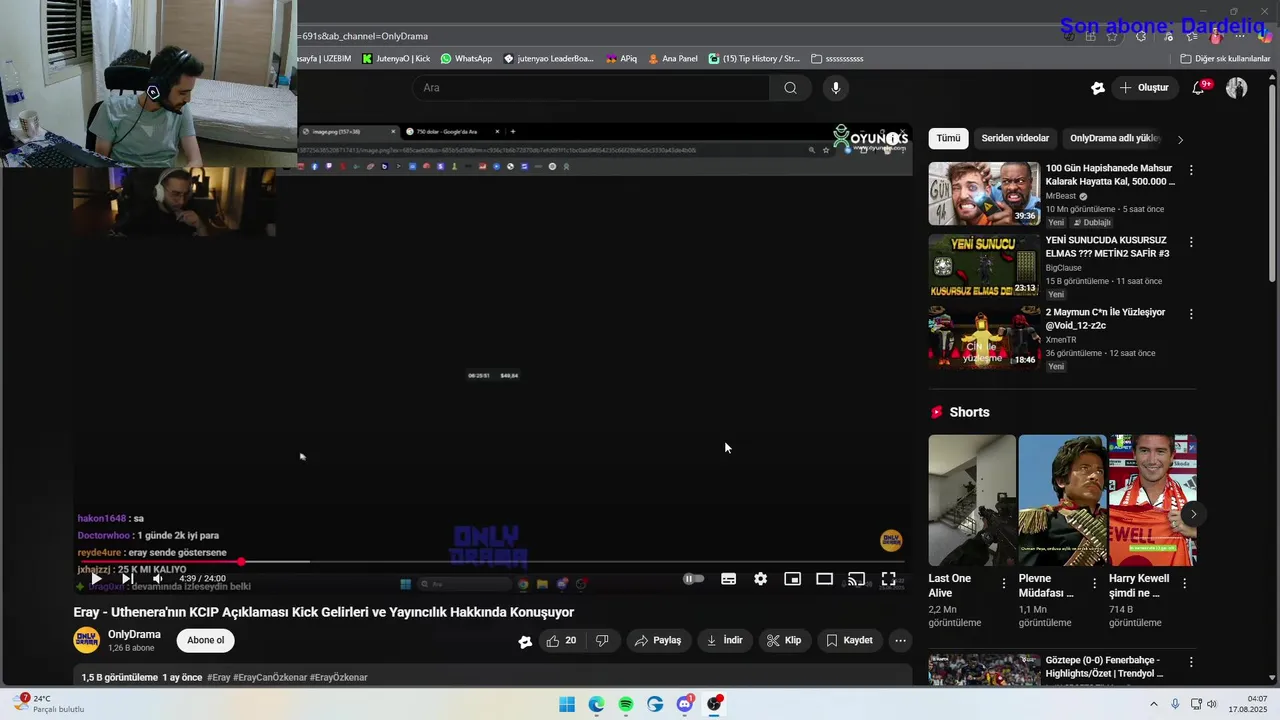Play the YouTube video
The width and height of the screenshot is (1280, 720).
pos(96,578)
